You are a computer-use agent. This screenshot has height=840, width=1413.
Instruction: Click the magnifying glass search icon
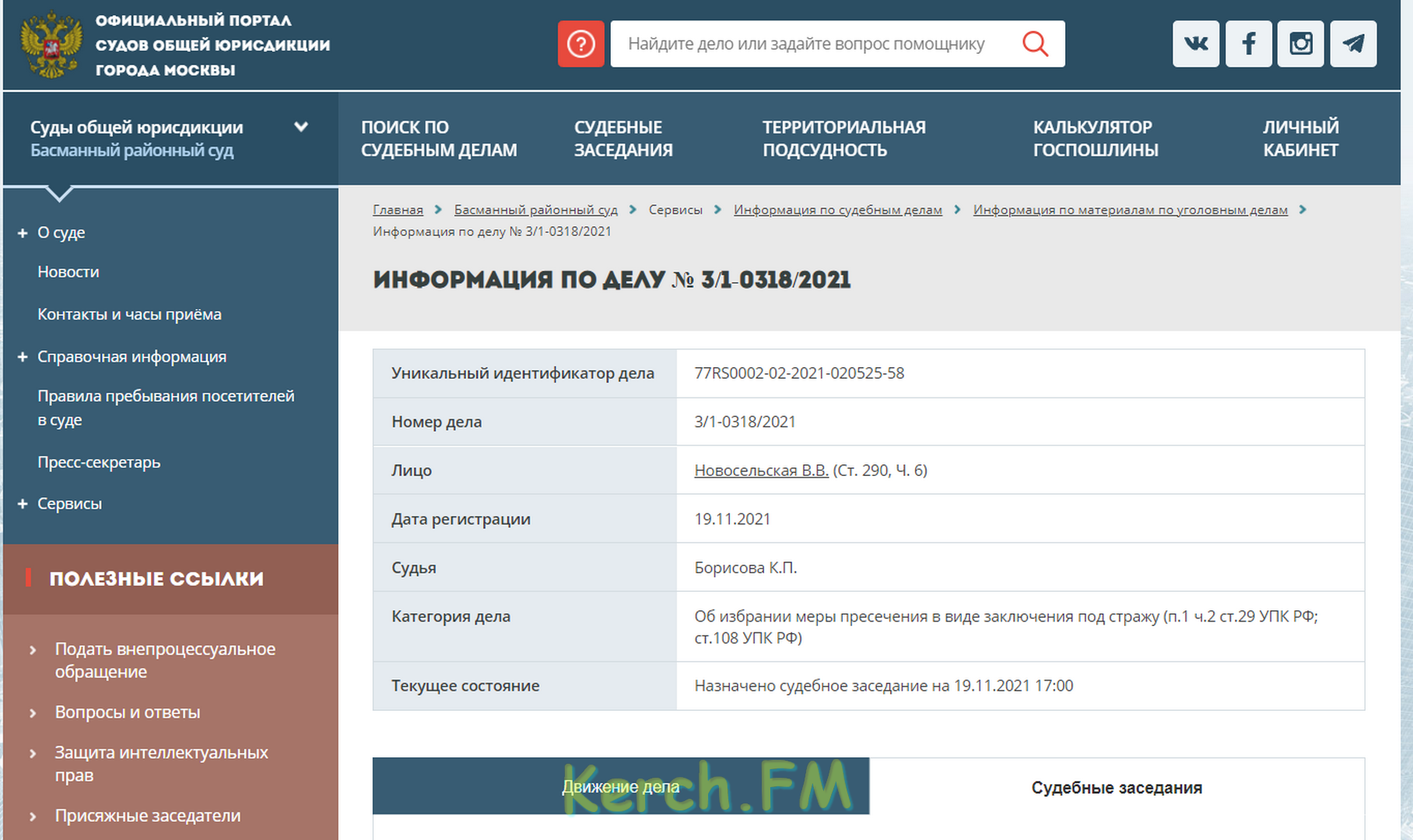[x=1035, y=44]
